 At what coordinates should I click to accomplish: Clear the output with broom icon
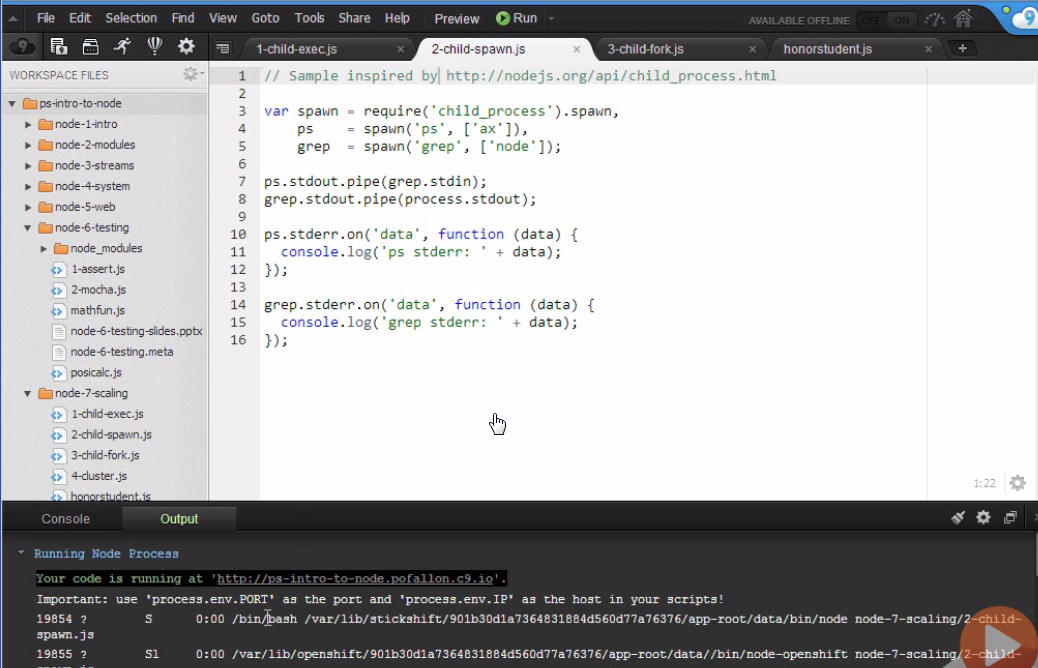coord(958,518)
